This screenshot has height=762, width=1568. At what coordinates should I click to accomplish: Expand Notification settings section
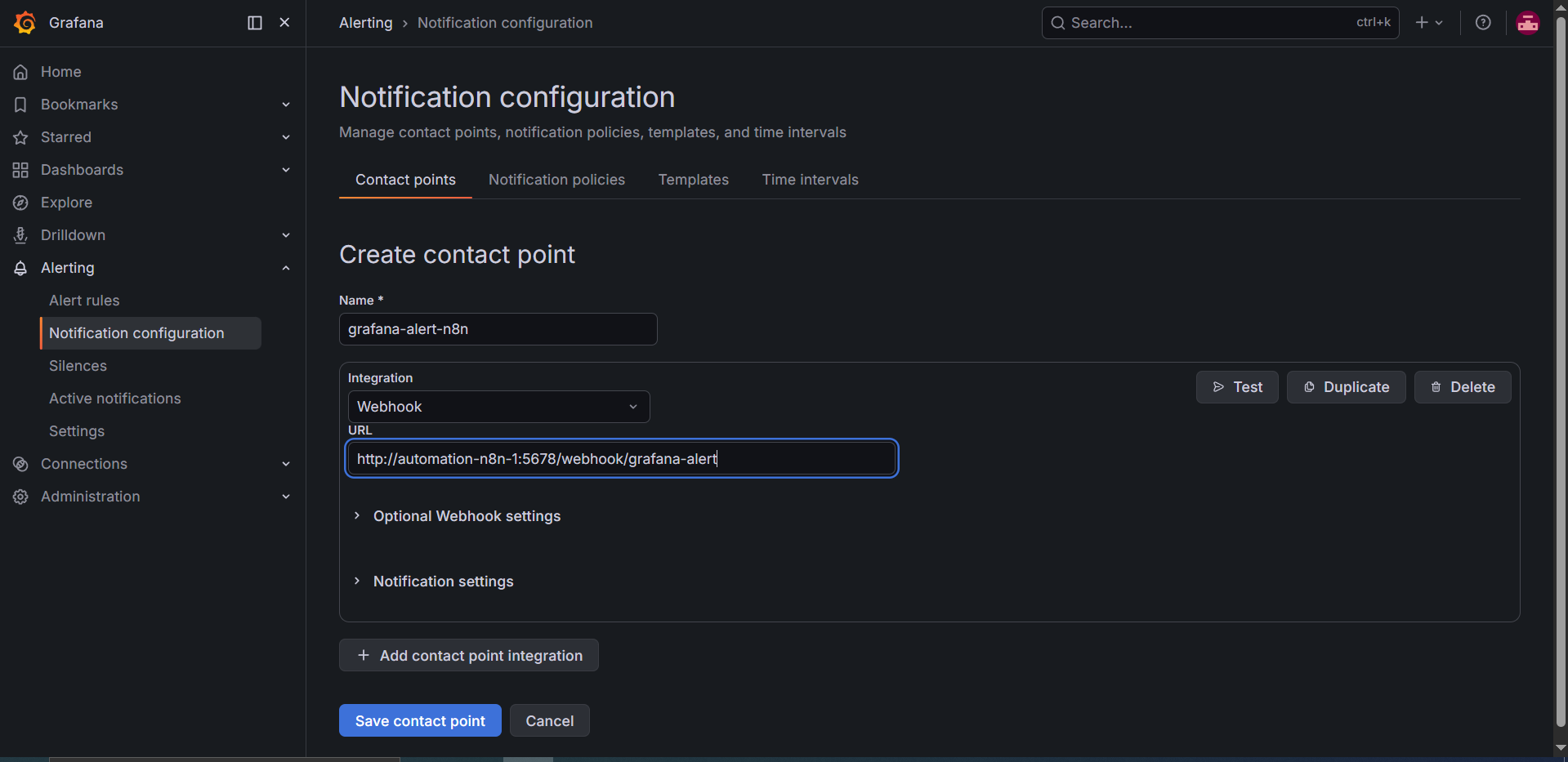[434, 582]
